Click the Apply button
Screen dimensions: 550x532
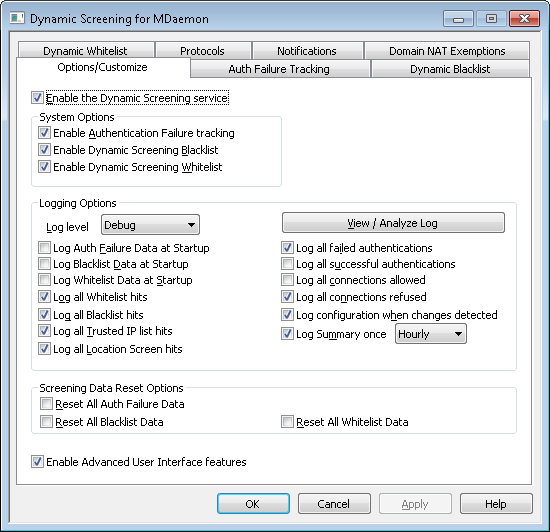tap(415, 504)
